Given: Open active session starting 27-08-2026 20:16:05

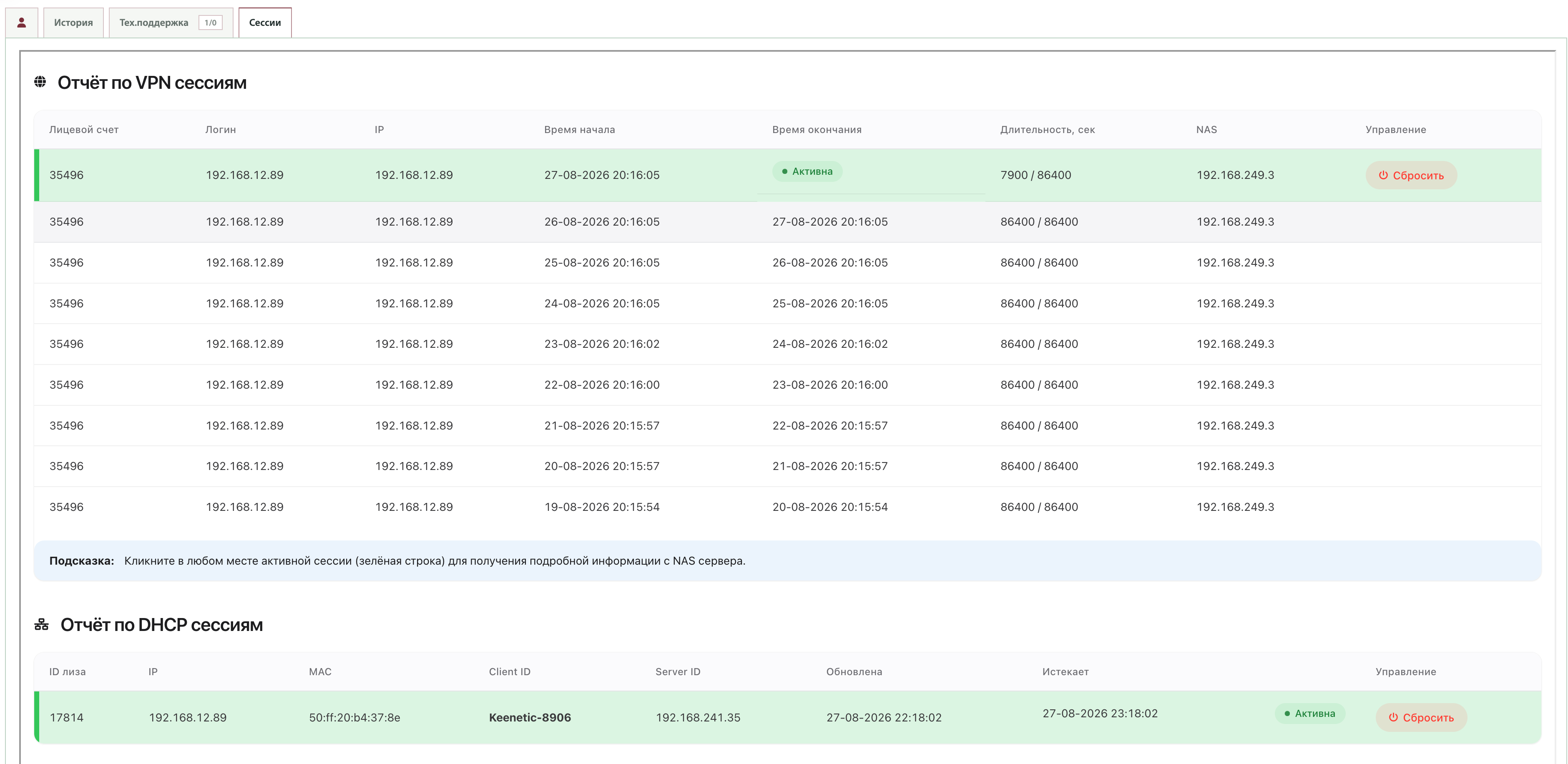Looking at the screenshot, I should [788, 175].
